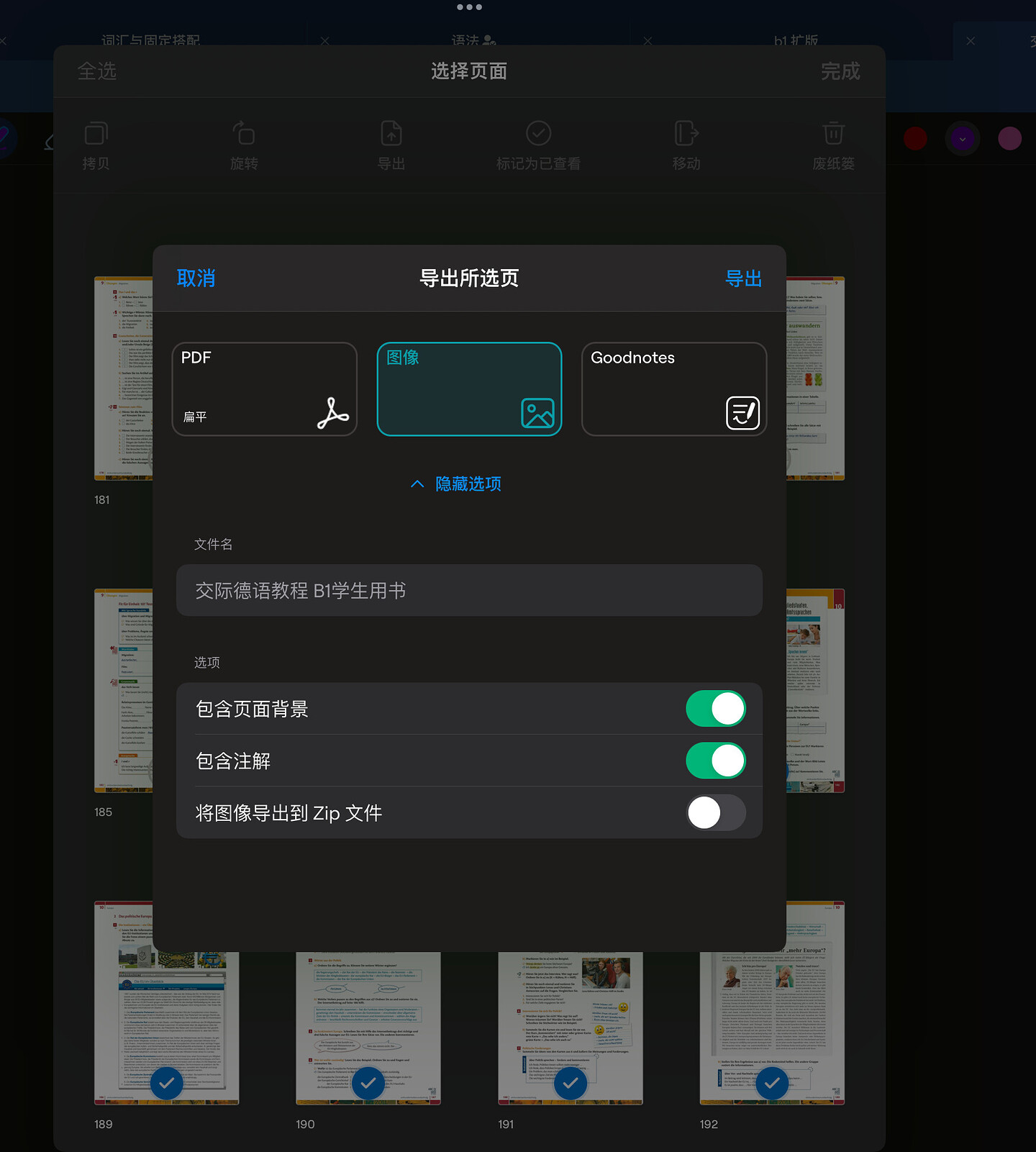Click the mark as viewed (标记为已查看) icon
The width and height of the screenshot is (1036, 1152).
(538, 135)
